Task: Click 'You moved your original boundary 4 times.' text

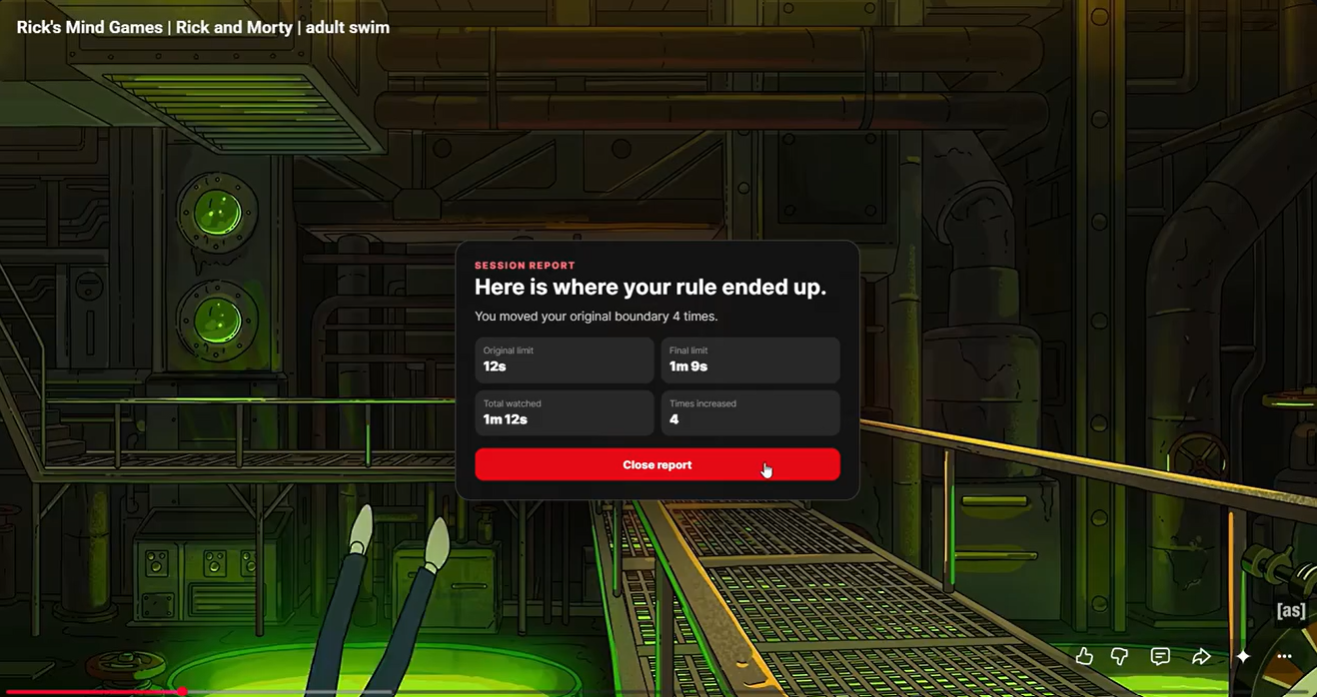Action: [596, 317]
